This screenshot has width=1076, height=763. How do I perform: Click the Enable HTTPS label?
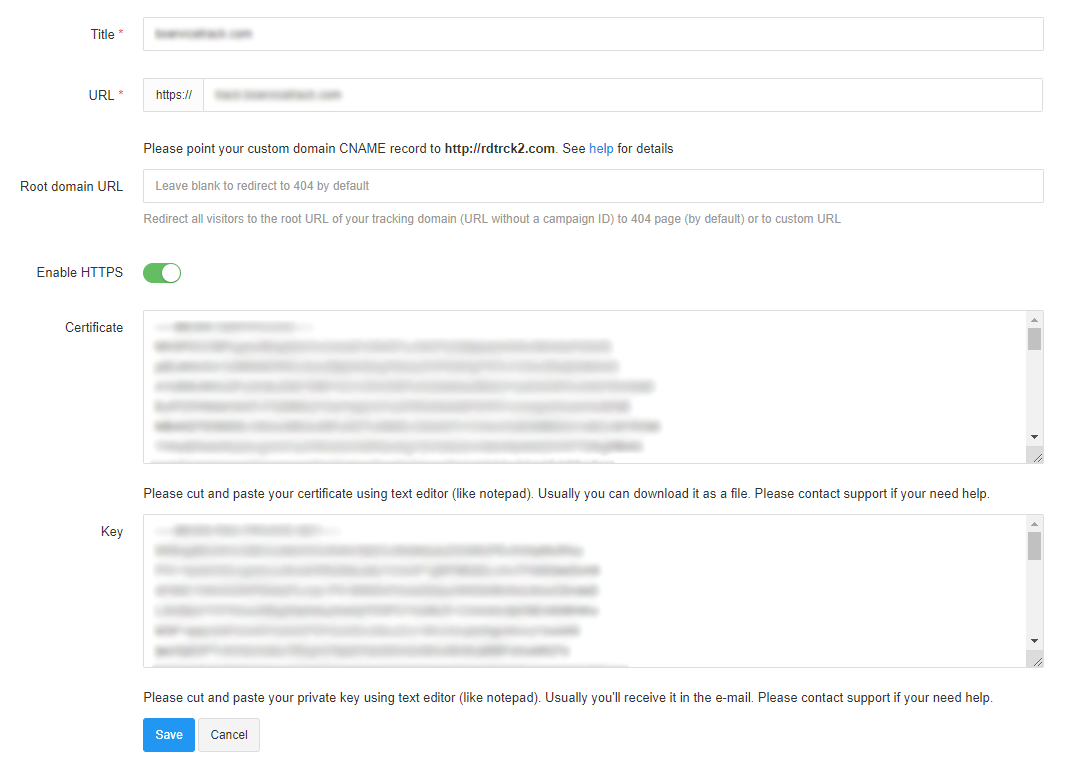coord(80,272)
